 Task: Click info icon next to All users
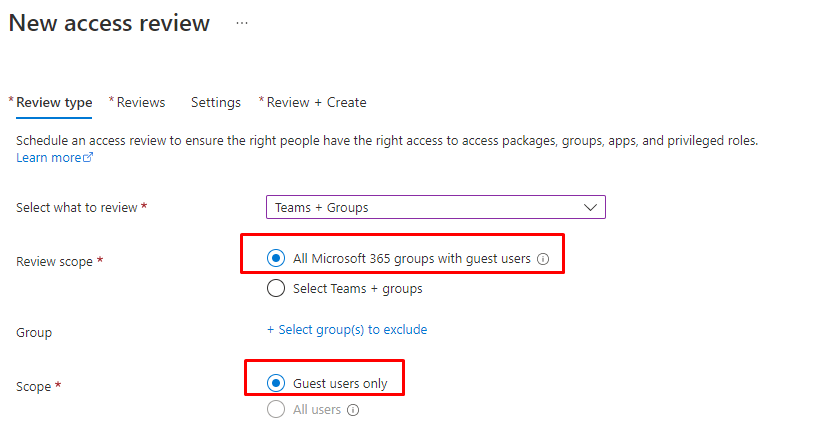(x=353, y=410)
